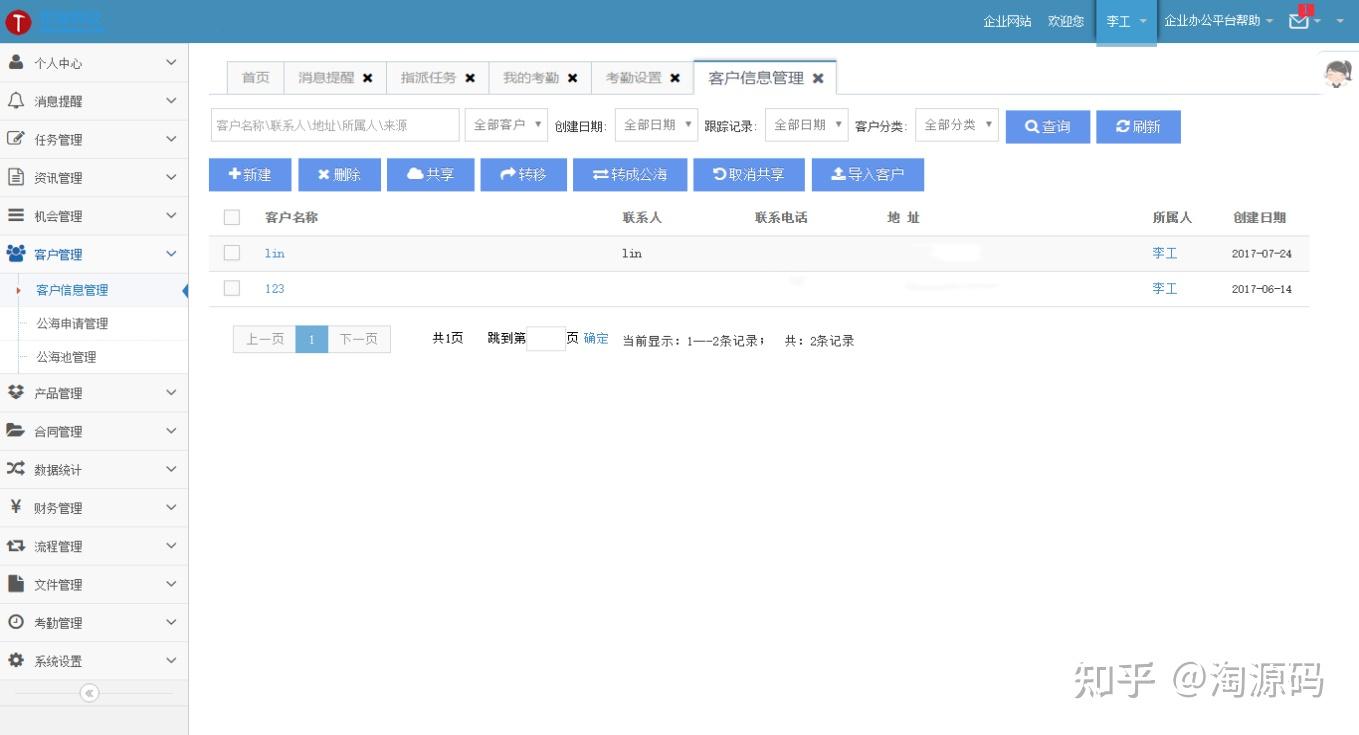Switch to the 考勤设置 tab
This screenshot has width=1359, height=735.
coord(634,78)
